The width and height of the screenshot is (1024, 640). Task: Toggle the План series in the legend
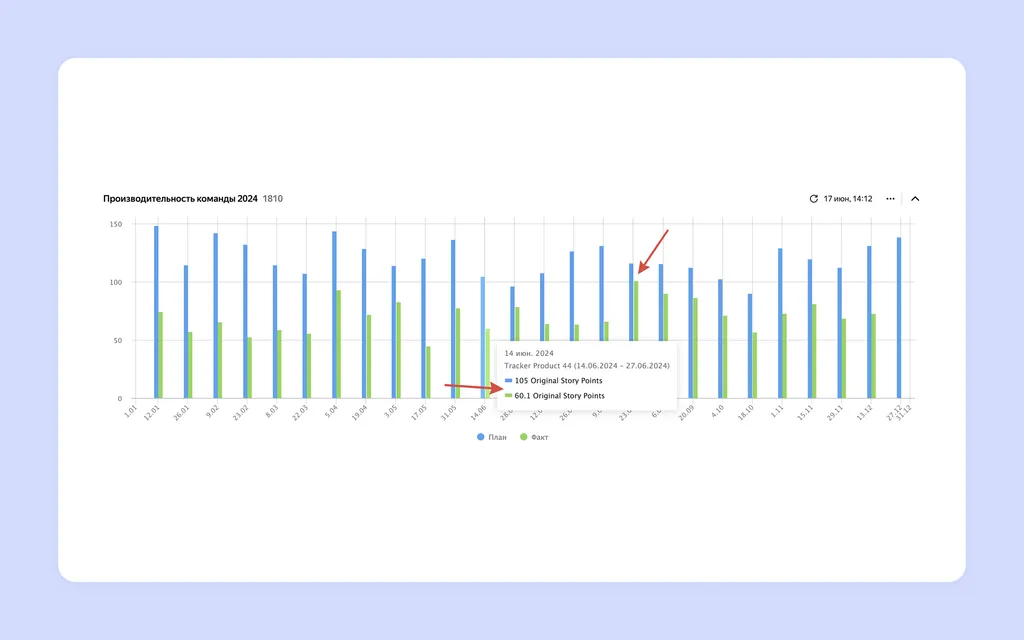pos(492,437)
